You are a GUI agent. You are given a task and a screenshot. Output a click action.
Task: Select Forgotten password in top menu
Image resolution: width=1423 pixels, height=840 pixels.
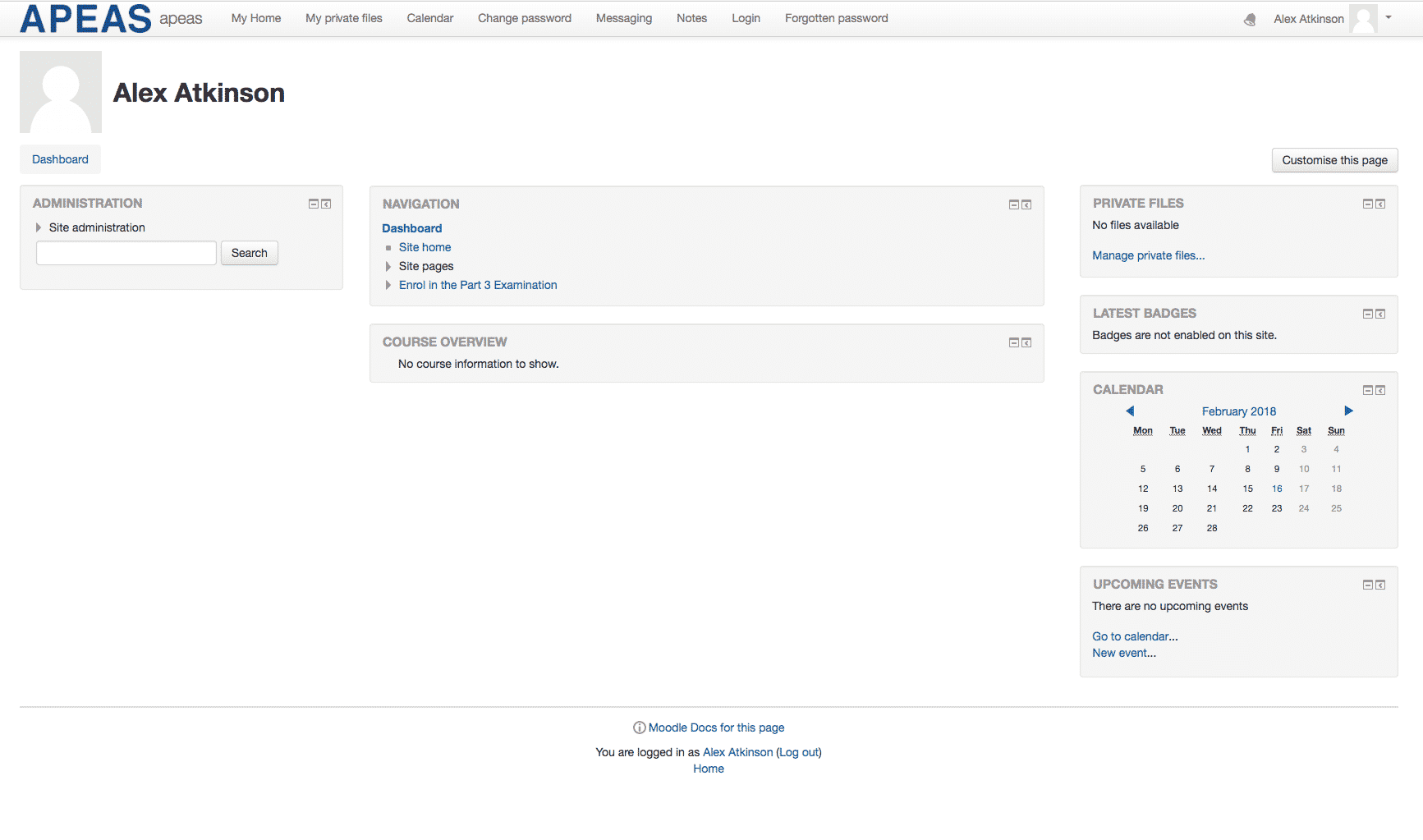[x=836, y=18]
